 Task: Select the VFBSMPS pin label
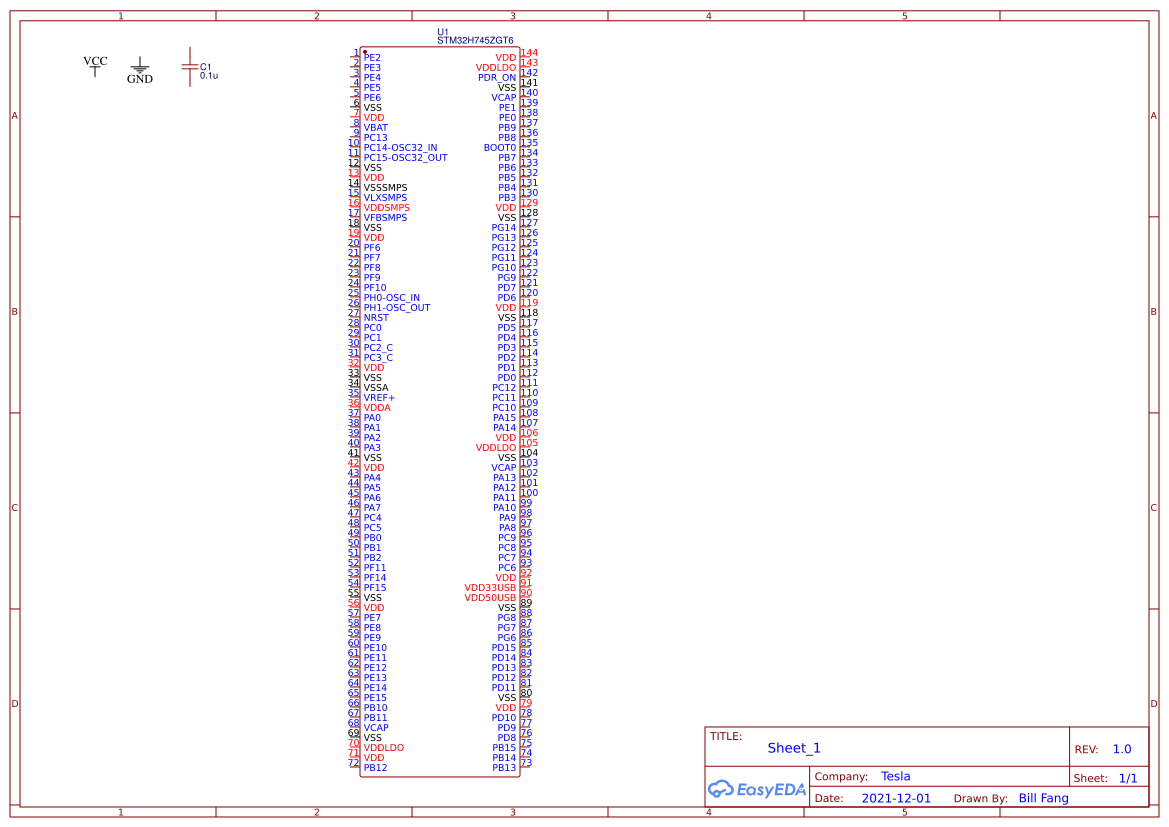[385, 218]
